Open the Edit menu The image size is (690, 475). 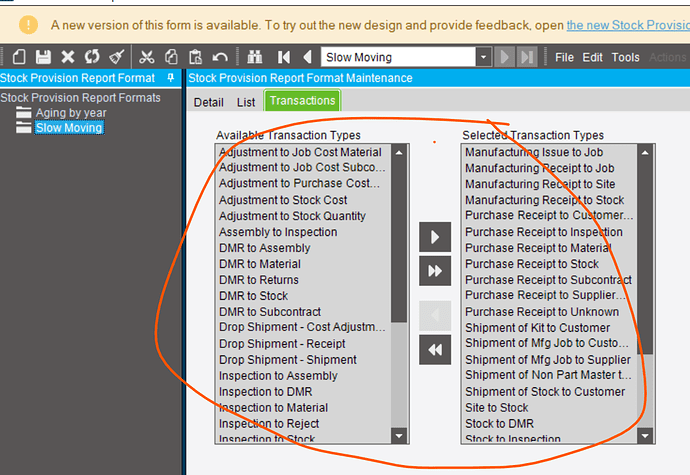pyautogui.click(x=592, y=57)
